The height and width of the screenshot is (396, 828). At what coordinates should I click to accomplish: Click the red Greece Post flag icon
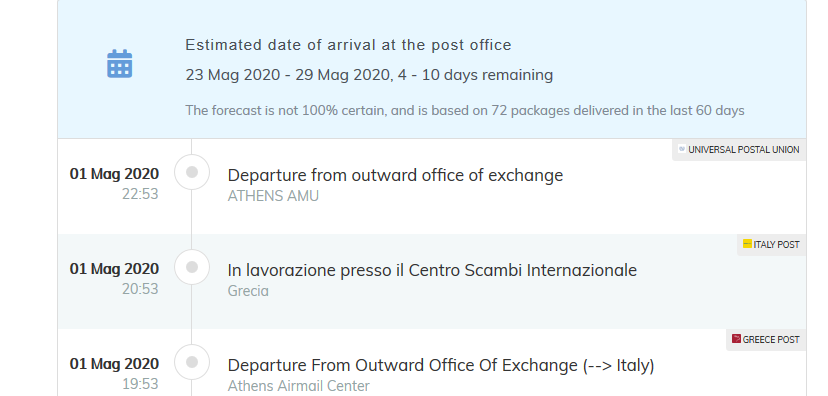(736, 339)
